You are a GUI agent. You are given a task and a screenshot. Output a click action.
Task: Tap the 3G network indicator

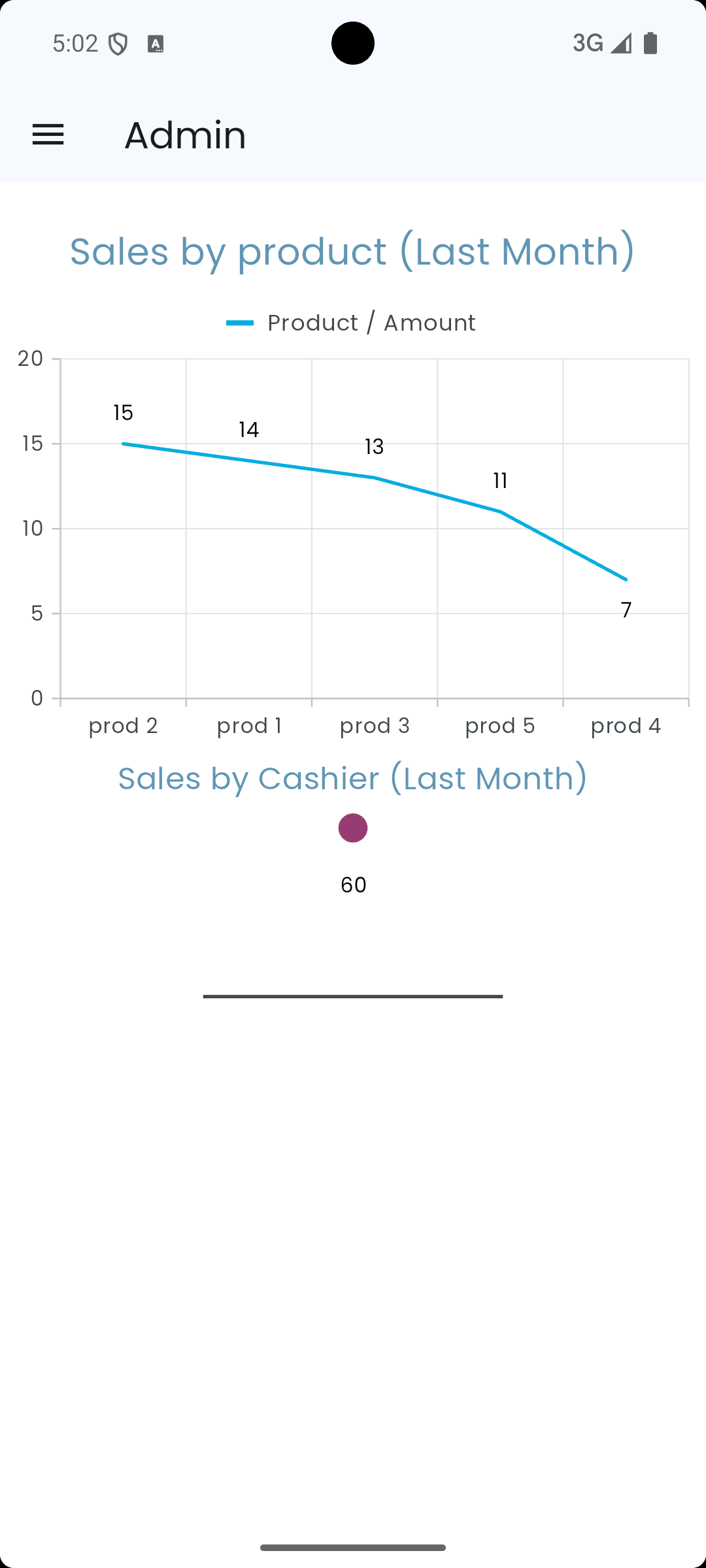coord(588,43)
